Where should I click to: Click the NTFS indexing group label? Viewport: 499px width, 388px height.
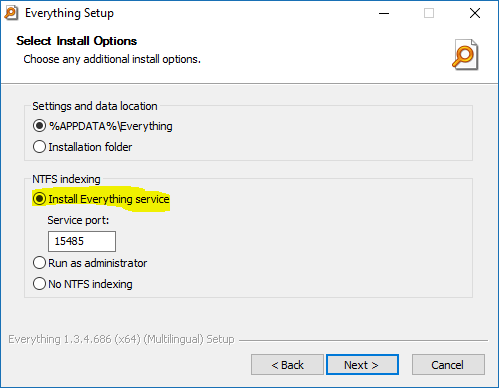66,179
